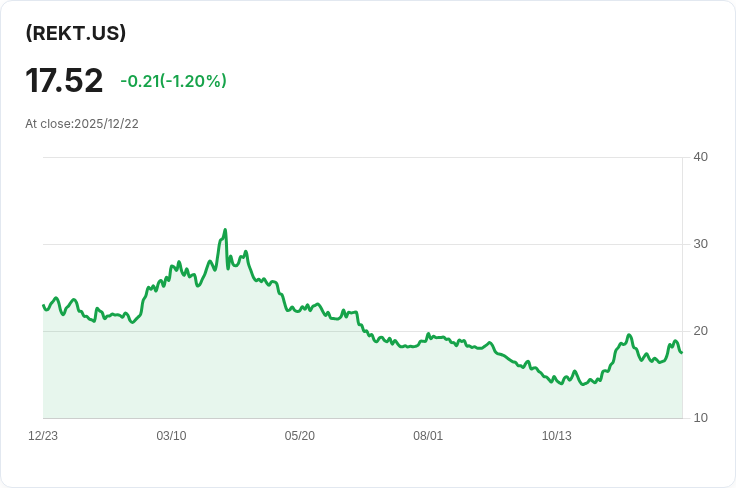Image resolution: width=736 pixels, height=488 pixels.
Task: Click the 03/10 x-axis date label
Action: coord(171,436)
